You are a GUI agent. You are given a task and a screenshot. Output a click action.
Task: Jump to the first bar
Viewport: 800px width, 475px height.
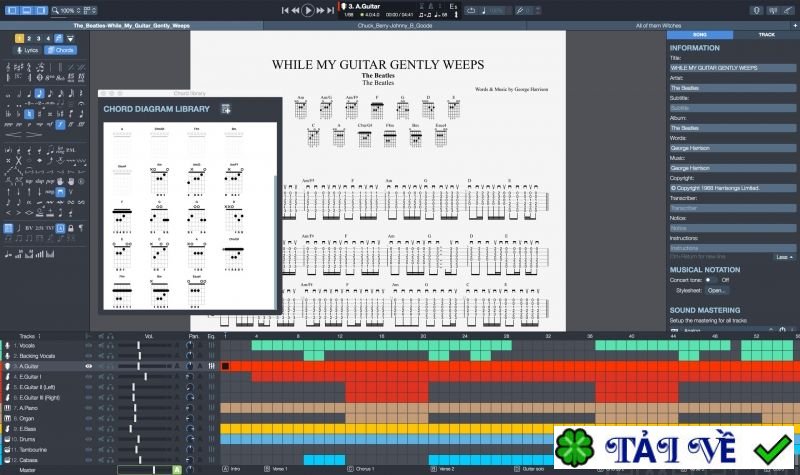[285, 10]
